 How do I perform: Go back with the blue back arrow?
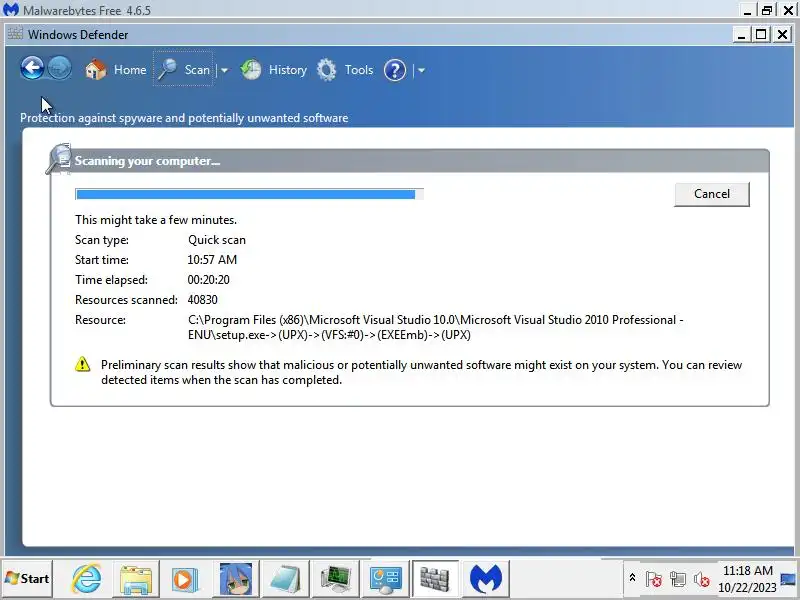32,68
